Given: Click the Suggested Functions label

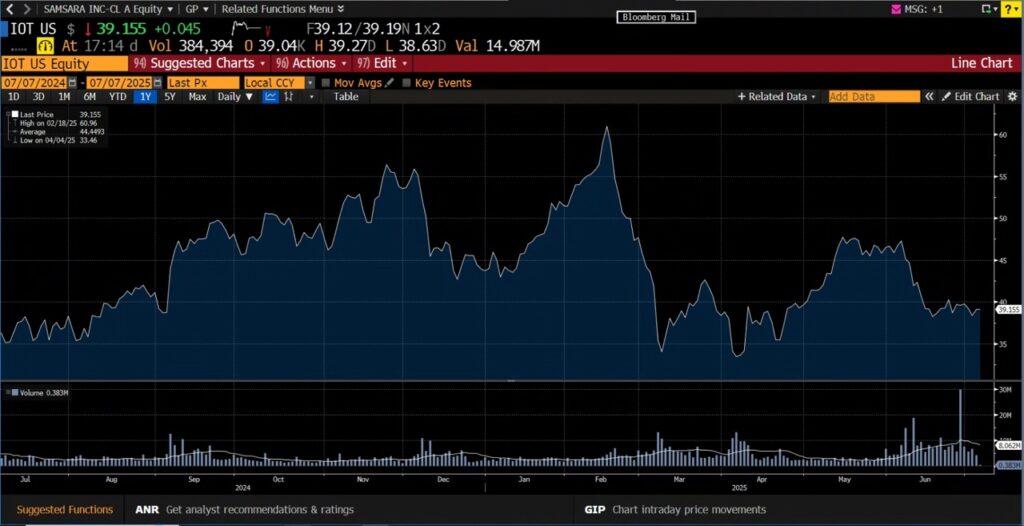Looking at the screenshot, I should (x=65, y=509).
